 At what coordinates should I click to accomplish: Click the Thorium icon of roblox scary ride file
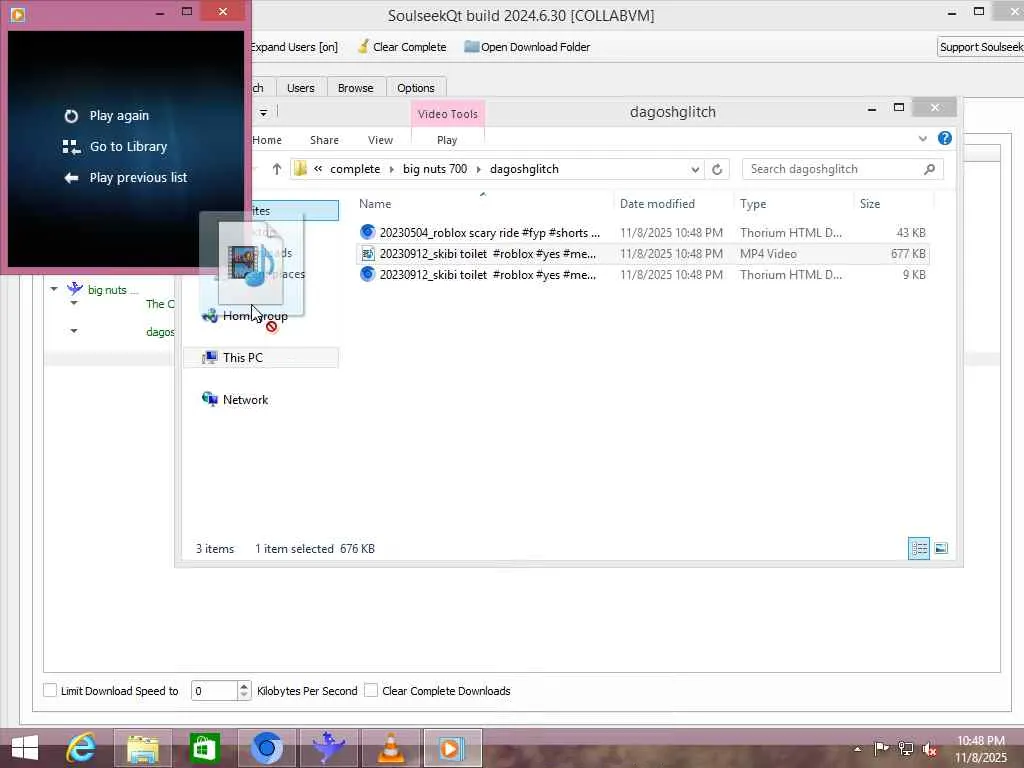(368, 232)
